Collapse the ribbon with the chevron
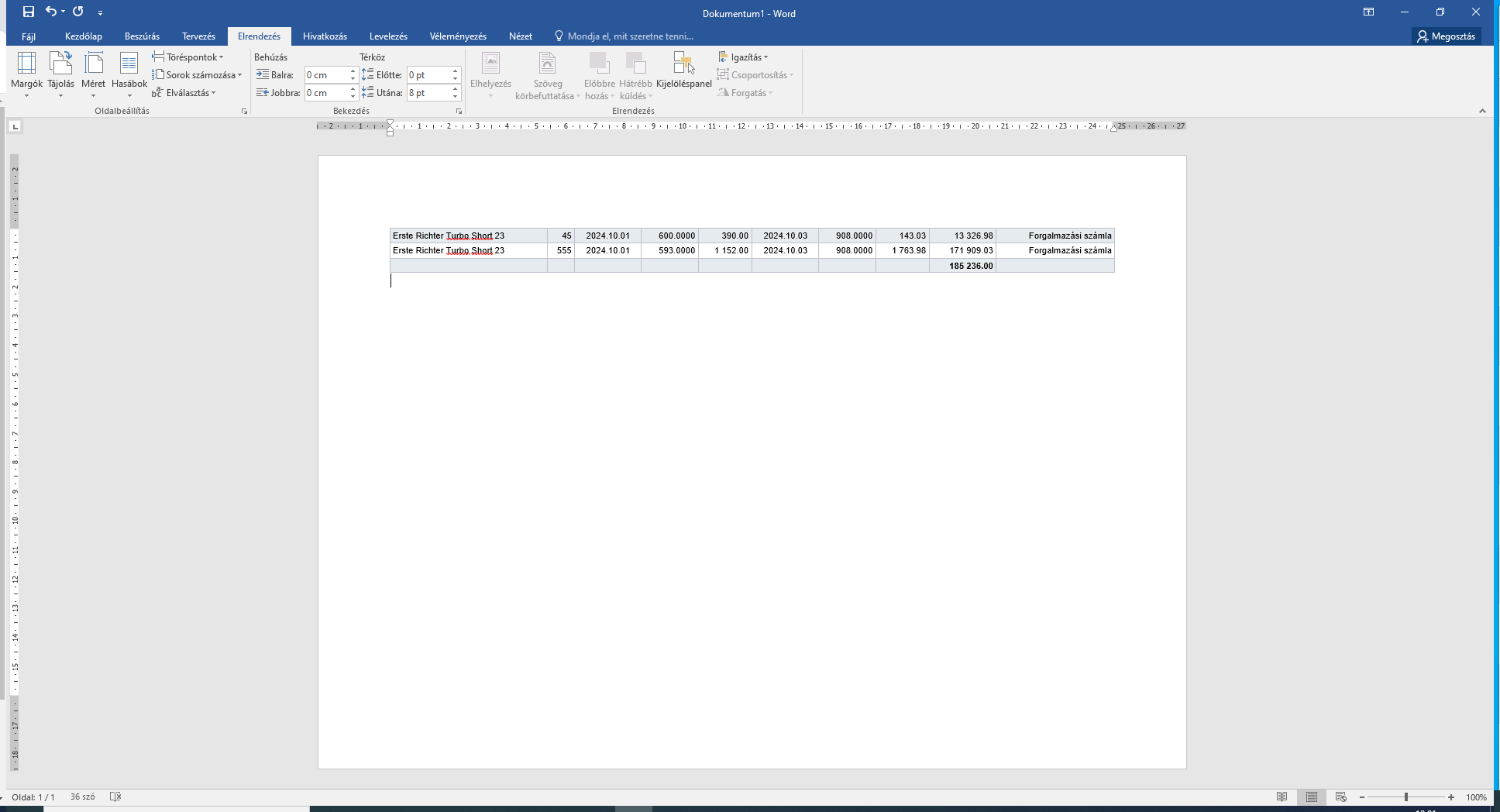The height and width of the screenshot is (812, 1500). [x=1482, y=111]
